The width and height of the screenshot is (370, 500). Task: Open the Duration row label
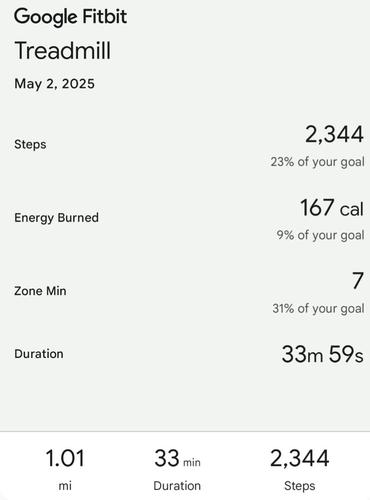(x=39, y=354)
